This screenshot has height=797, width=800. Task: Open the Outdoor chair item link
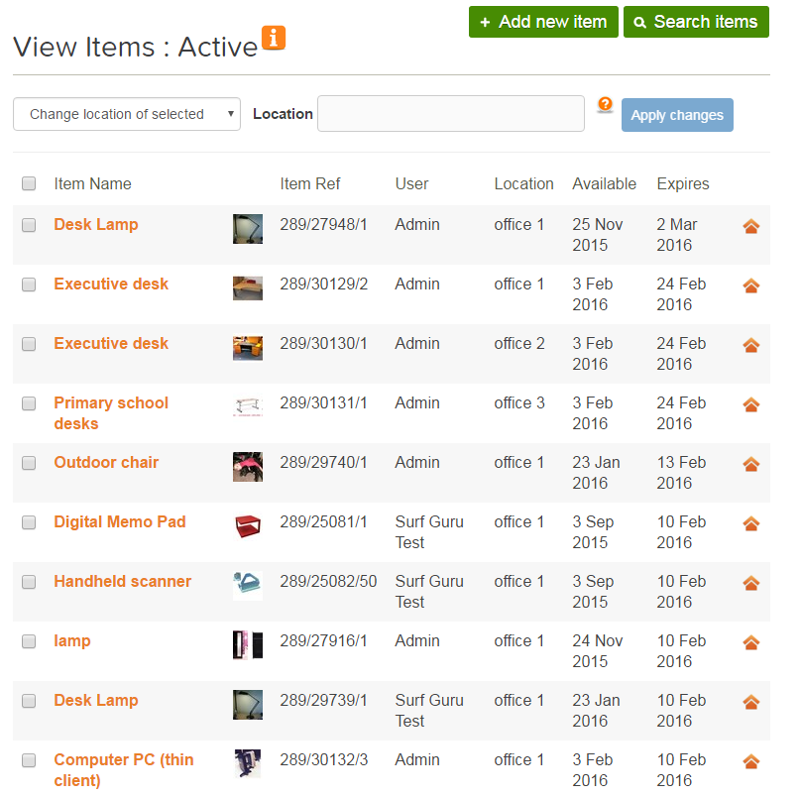[106, 462]
